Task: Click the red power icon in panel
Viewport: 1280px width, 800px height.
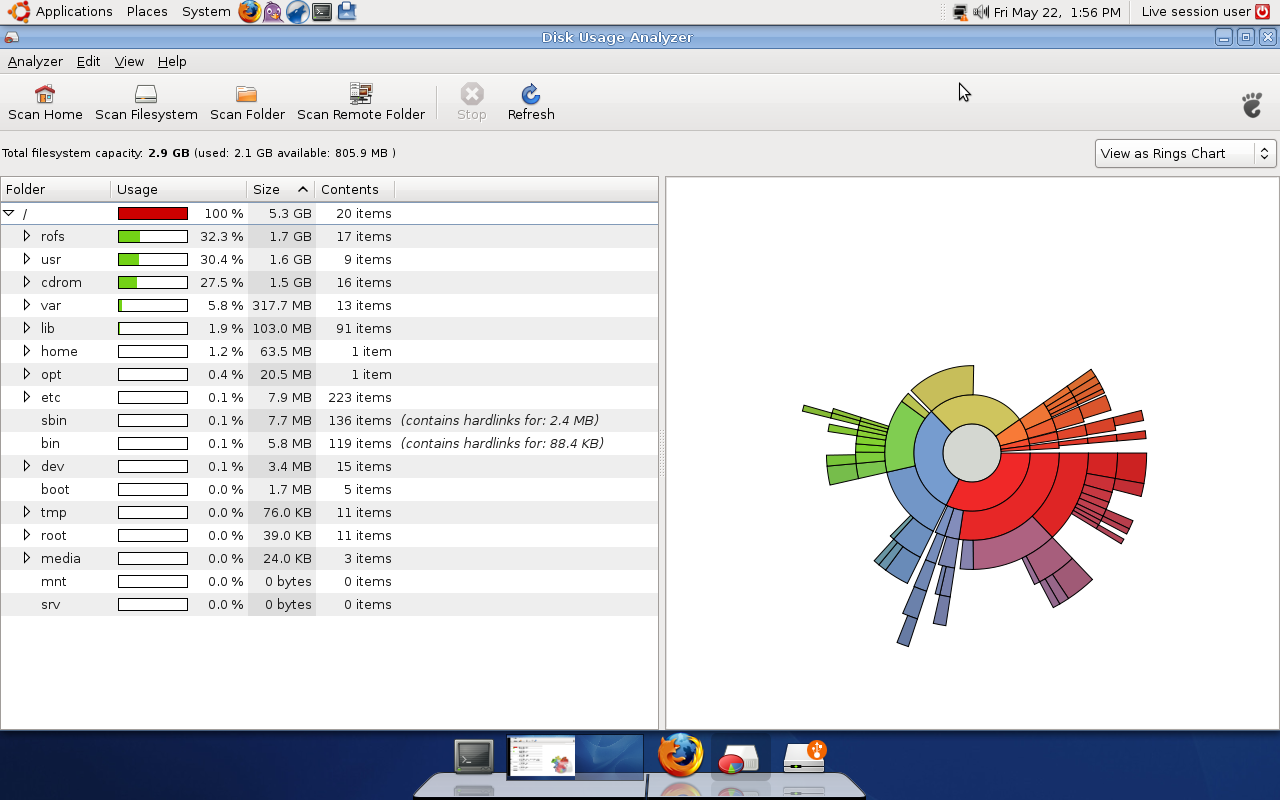Action: point(1263,12)
